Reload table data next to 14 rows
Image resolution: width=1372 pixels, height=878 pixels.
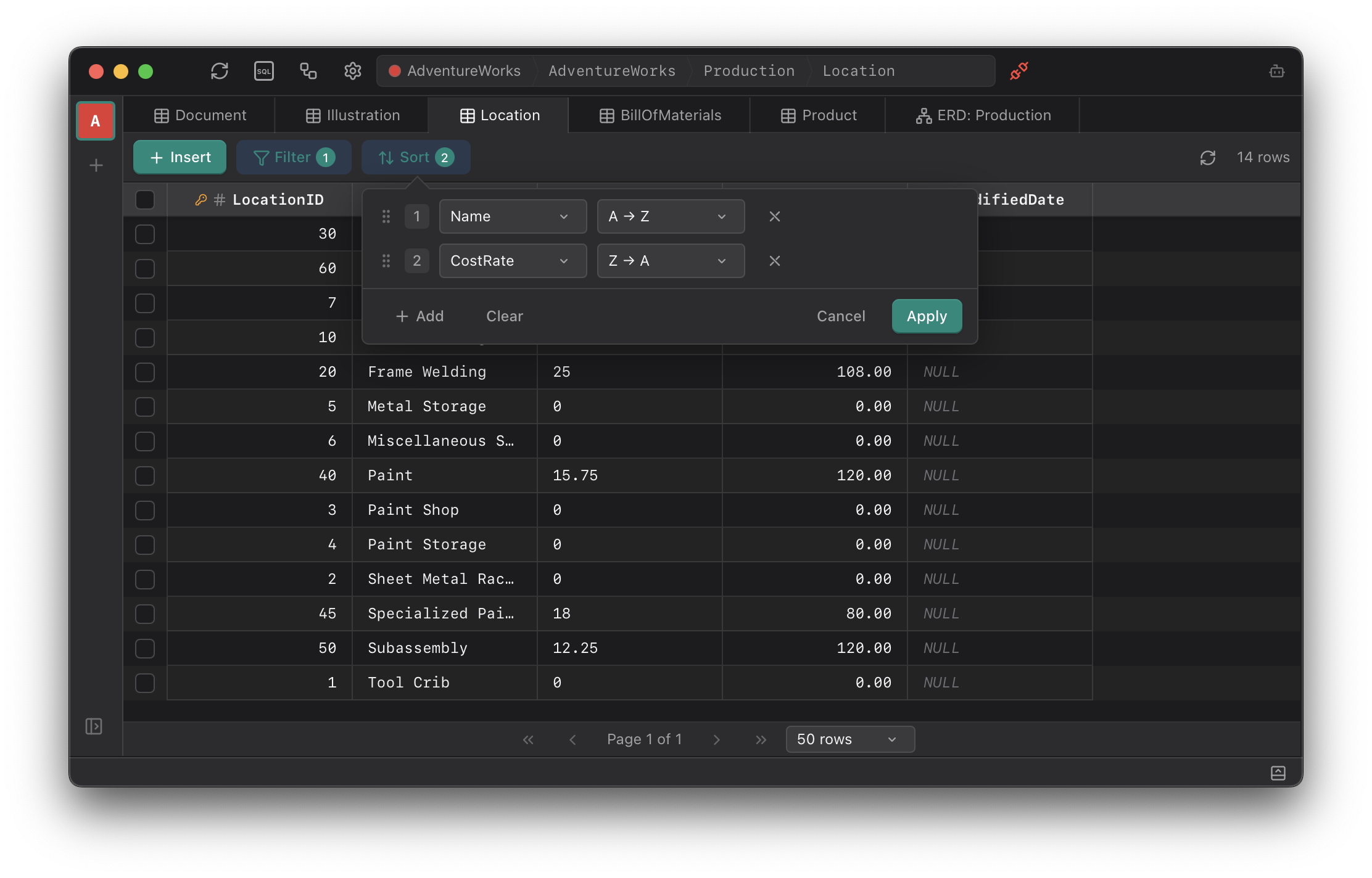point(1207,158)
